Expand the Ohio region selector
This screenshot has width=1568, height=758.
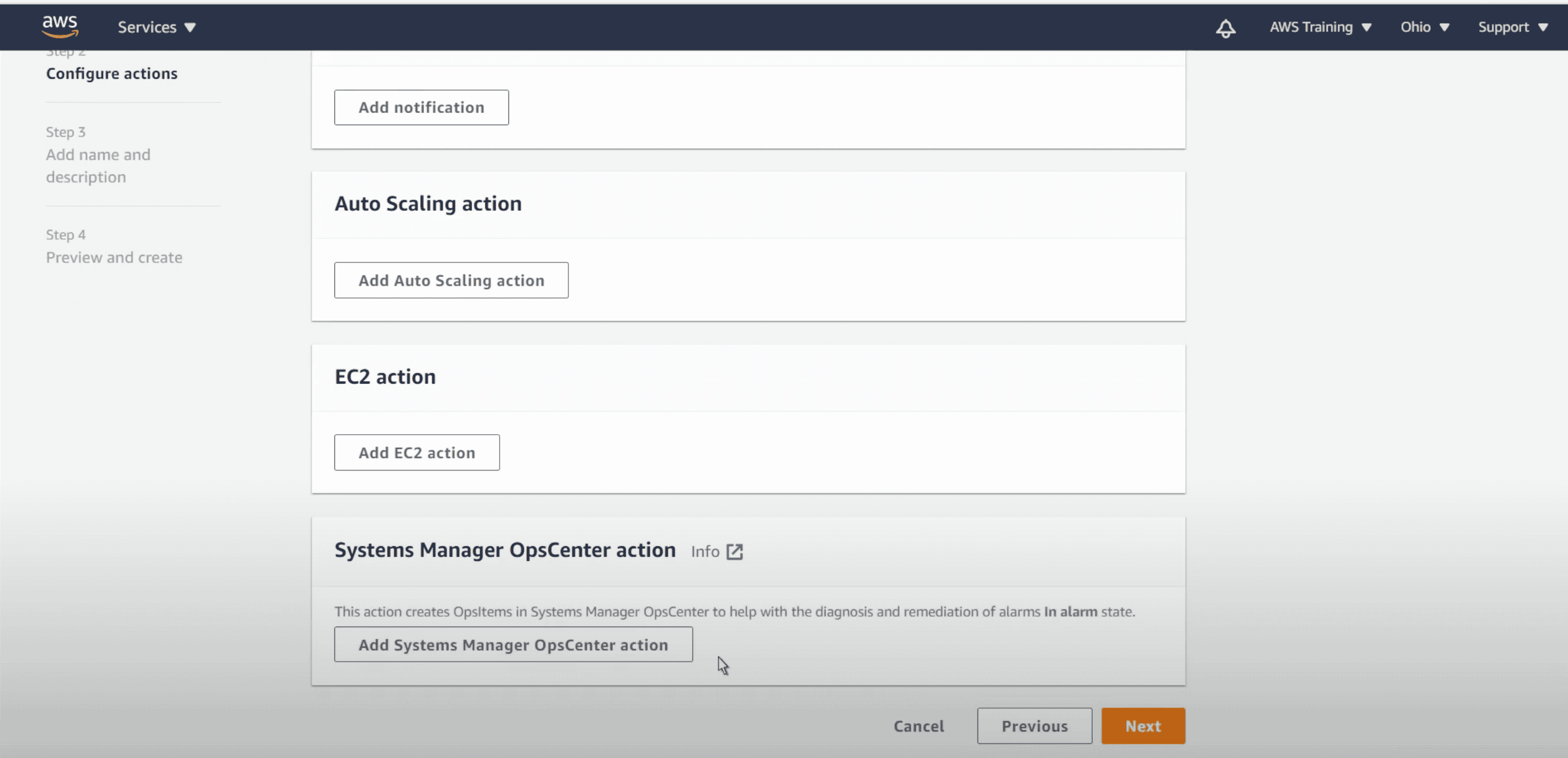coord(1424,27)
